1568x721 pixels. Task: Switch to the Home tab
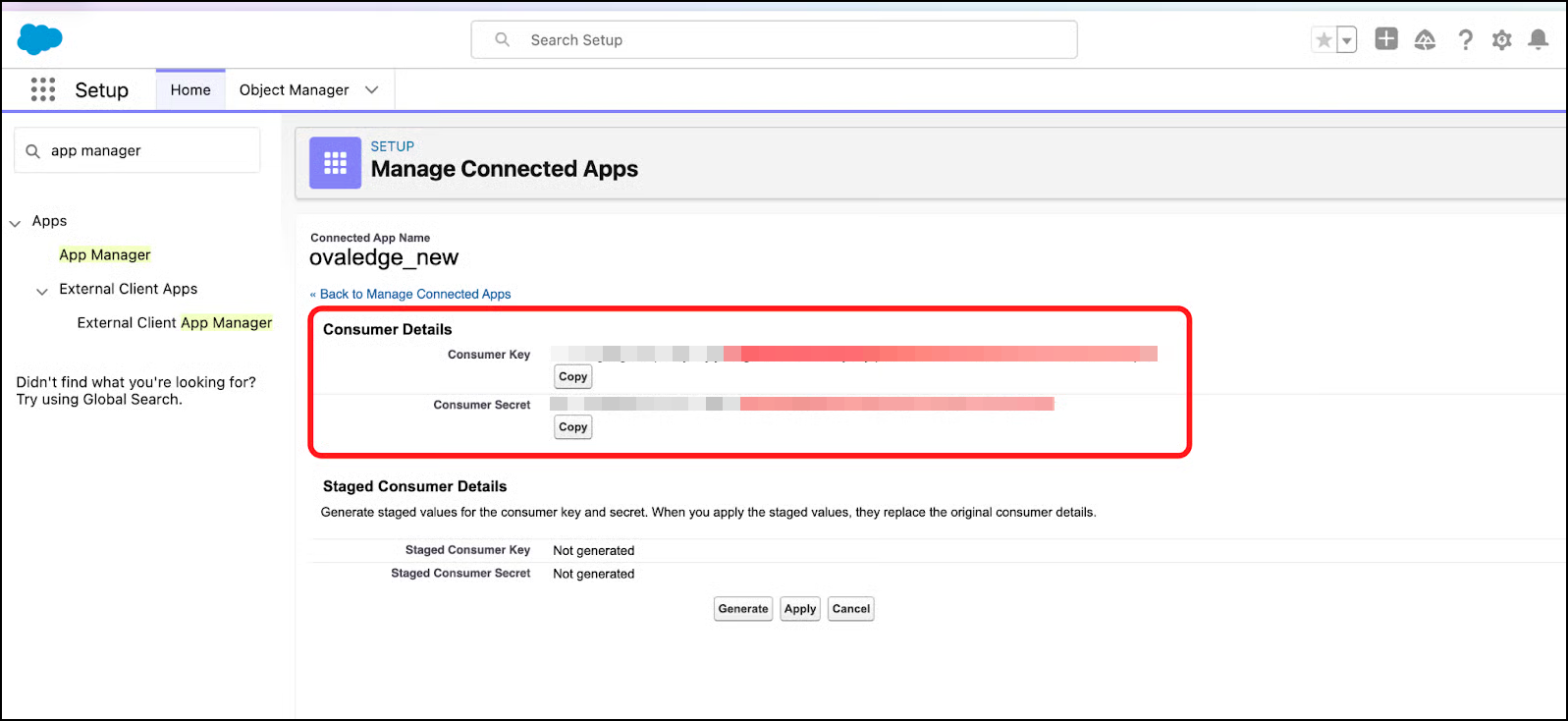190,89
